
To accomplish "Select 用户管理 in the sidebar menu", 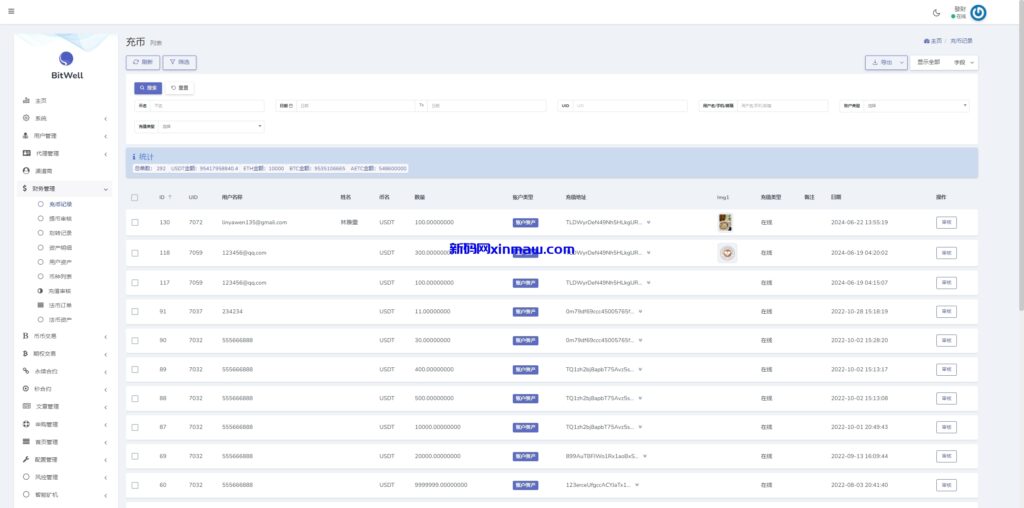I will coord(45,136).
